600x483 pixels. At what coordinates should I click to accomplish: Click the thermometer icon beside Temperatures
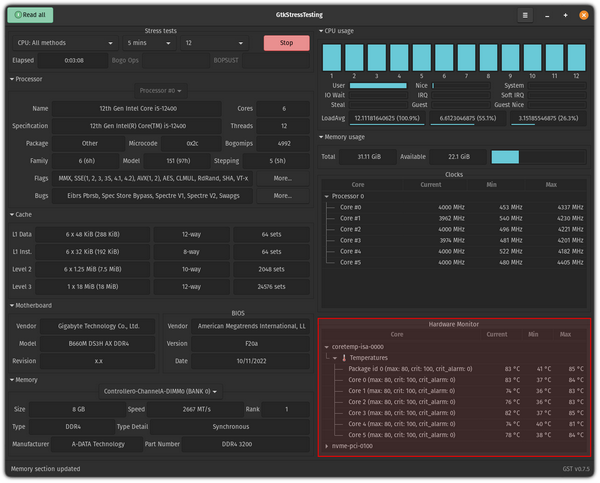pos(345,357)
